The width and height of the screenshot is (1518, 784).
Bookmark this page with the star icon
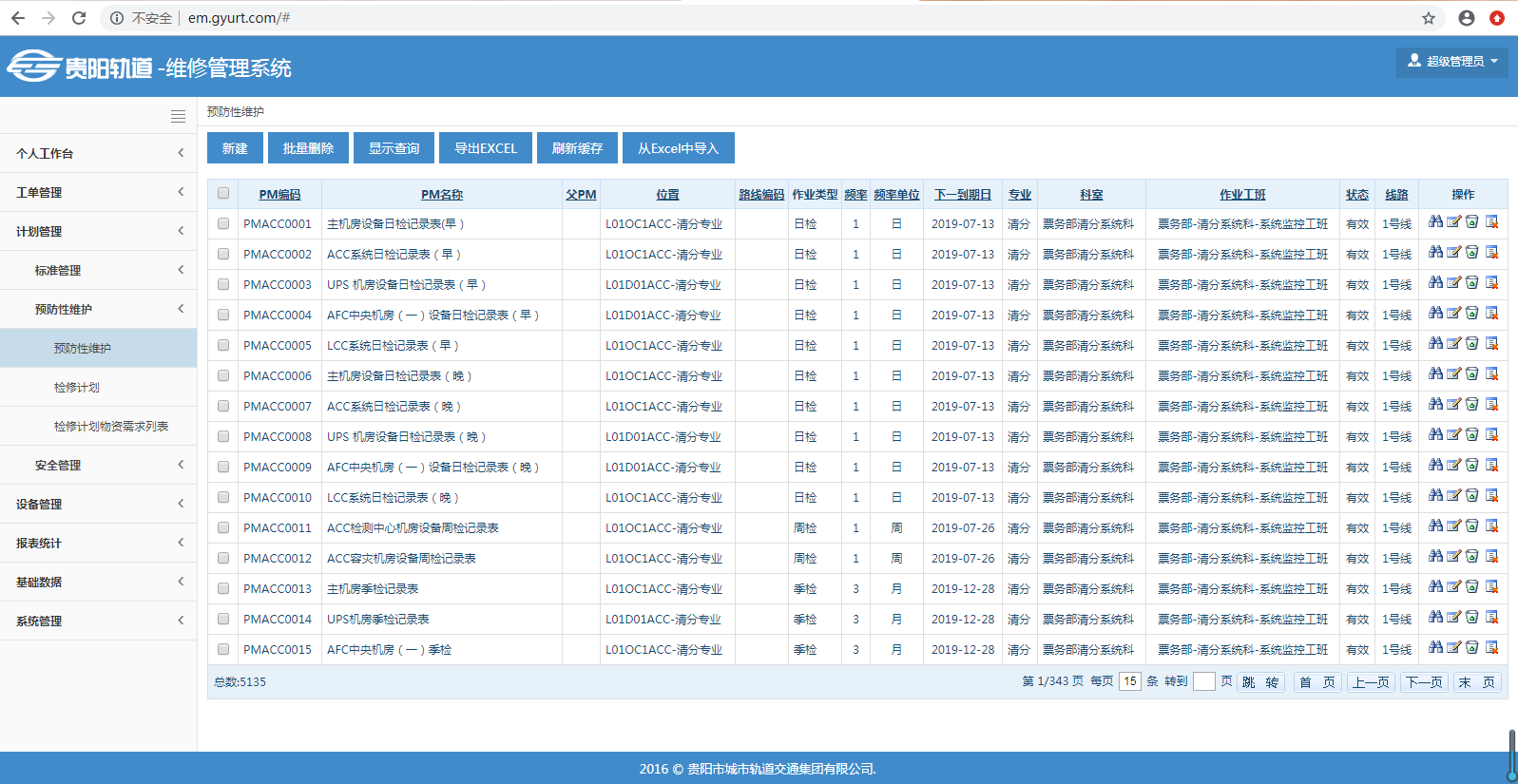tap(1429, 18)
